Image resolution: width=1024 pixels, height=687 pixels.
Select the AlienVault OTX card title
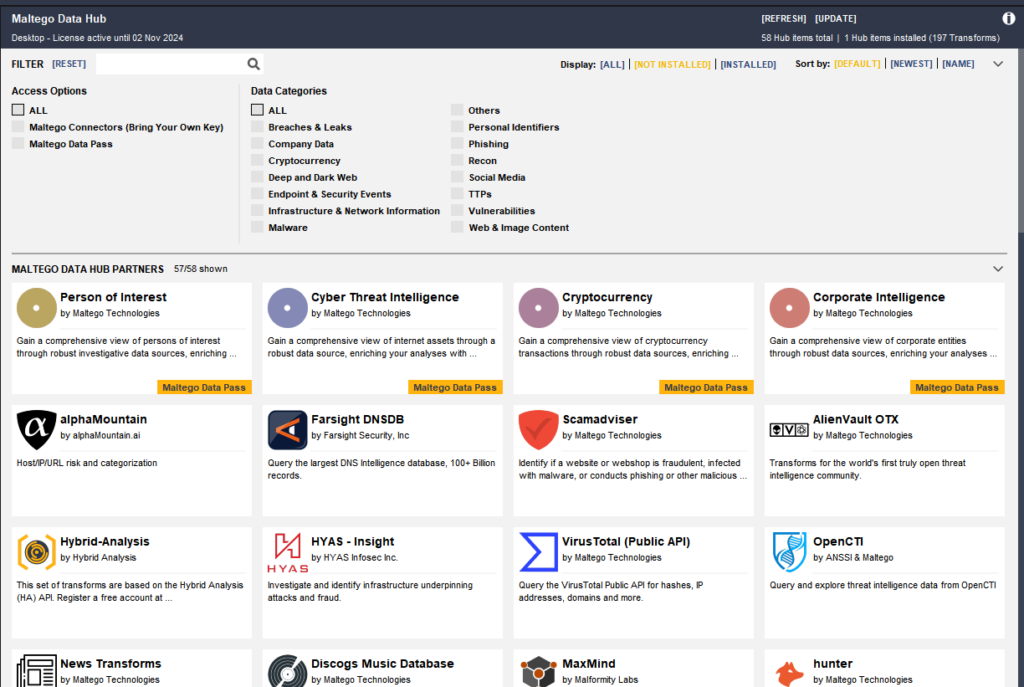click(856, 419)
